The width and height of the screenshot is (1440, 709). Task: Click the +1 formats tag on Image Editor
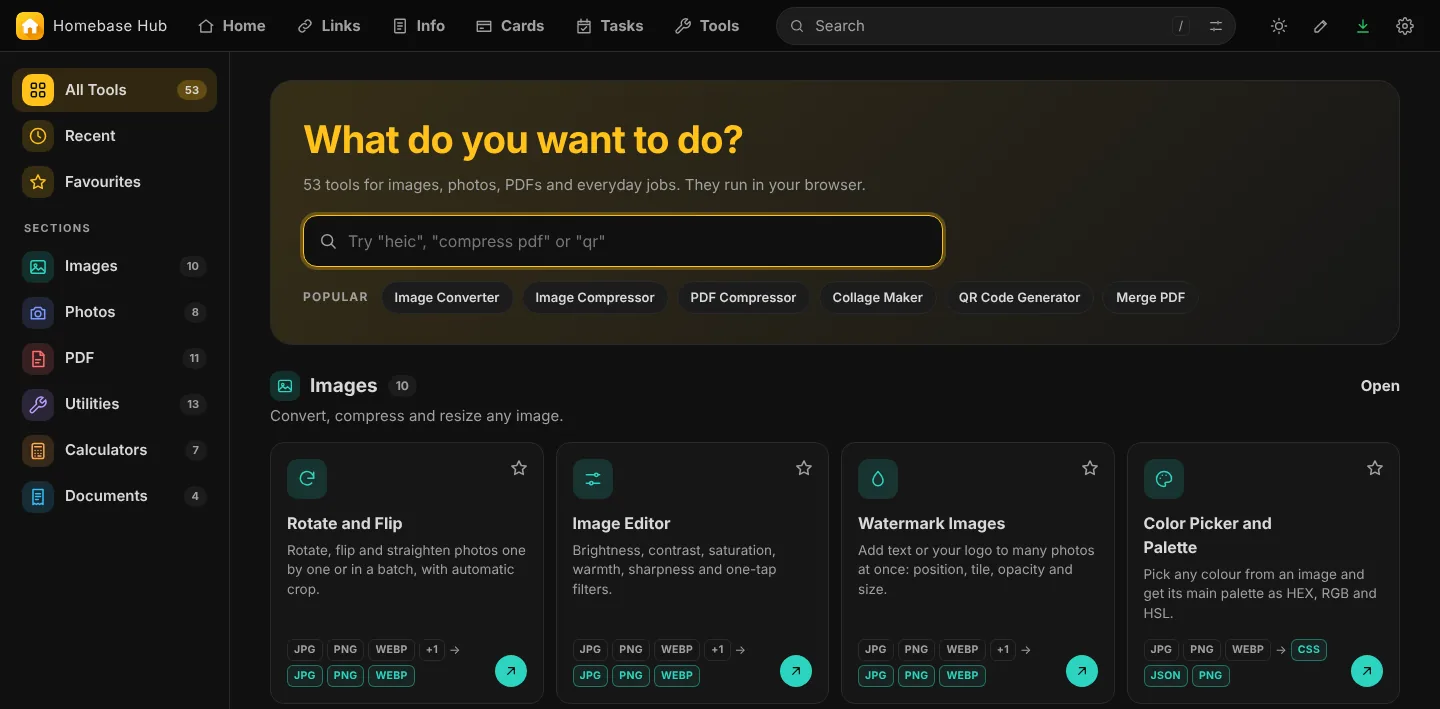[717, 649]
